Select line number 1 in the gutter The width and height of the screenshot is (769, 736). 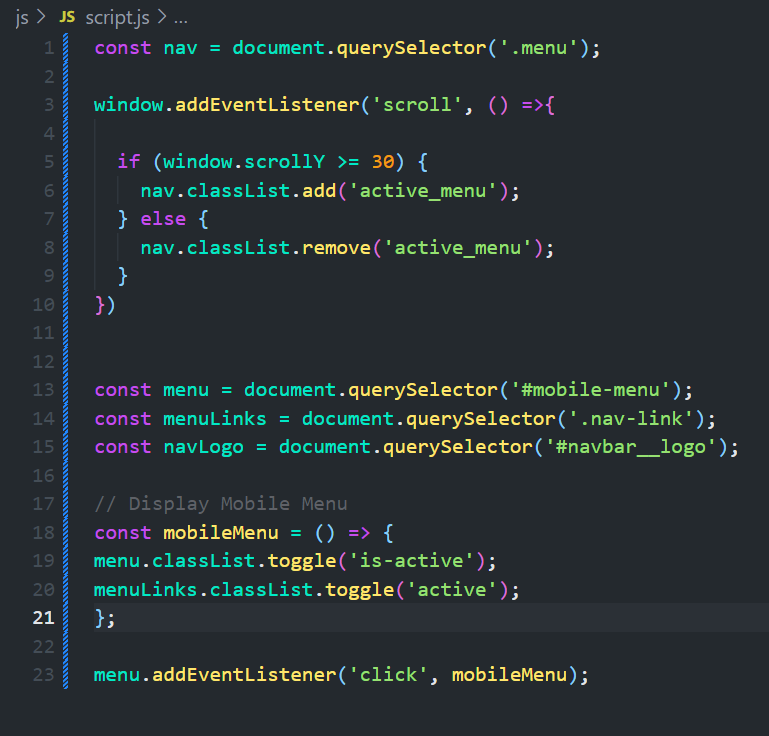point(49,48)
